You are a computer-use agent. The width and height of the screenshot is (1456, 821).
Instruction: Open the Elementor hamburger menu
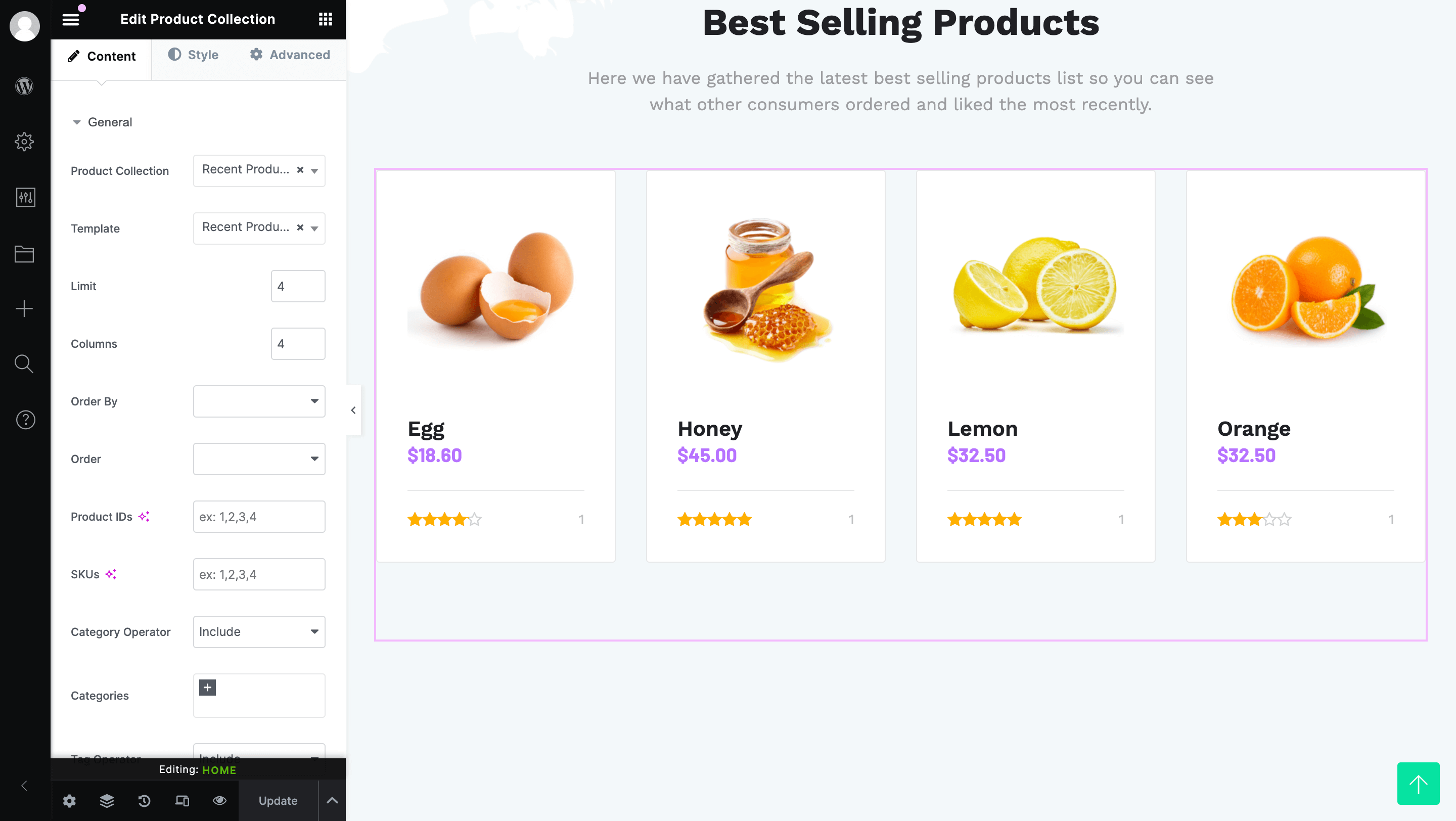[x=71, y=19]
